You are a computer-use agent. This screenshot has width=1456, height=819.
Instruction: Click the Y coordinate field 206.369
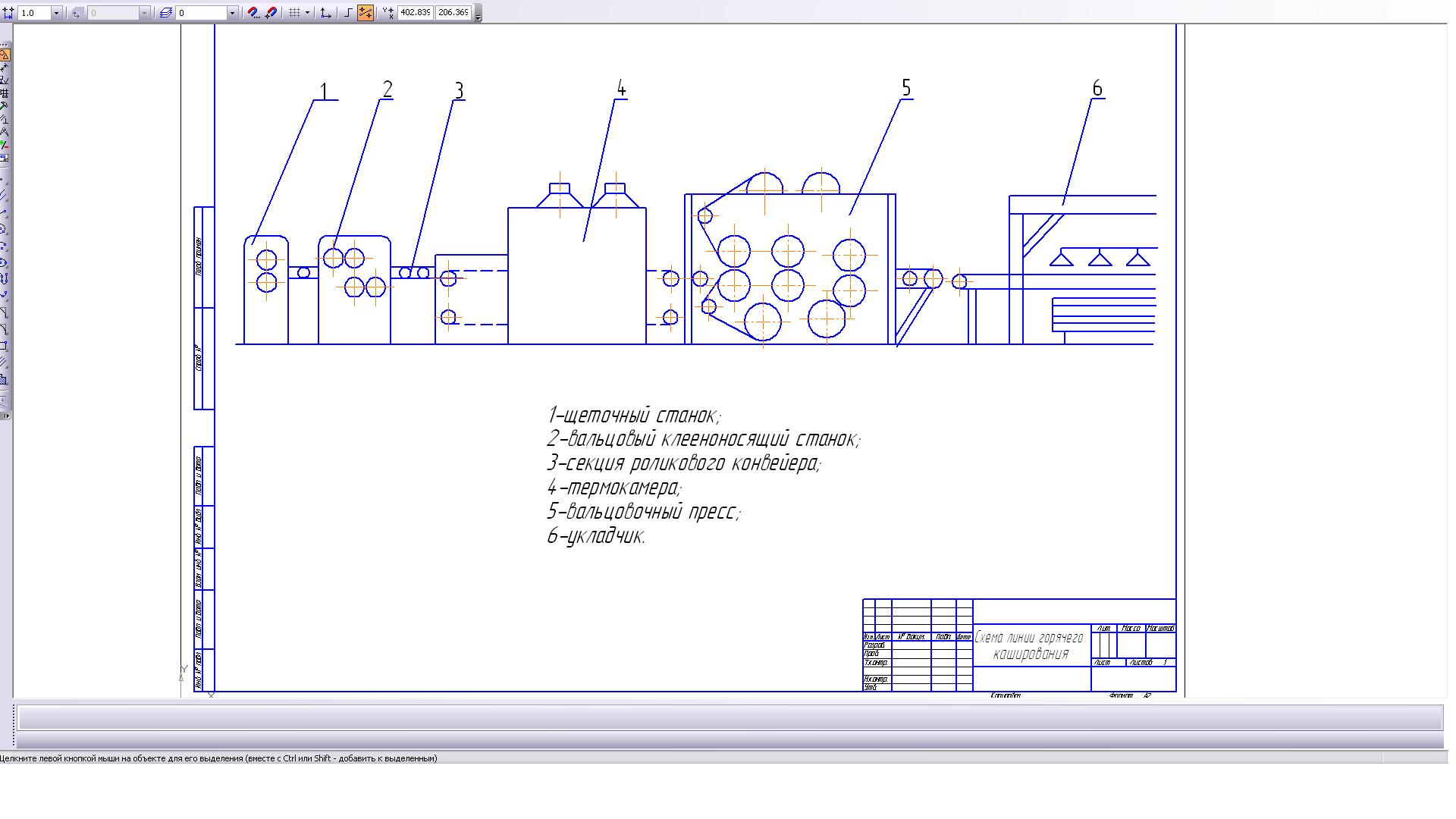453,13
